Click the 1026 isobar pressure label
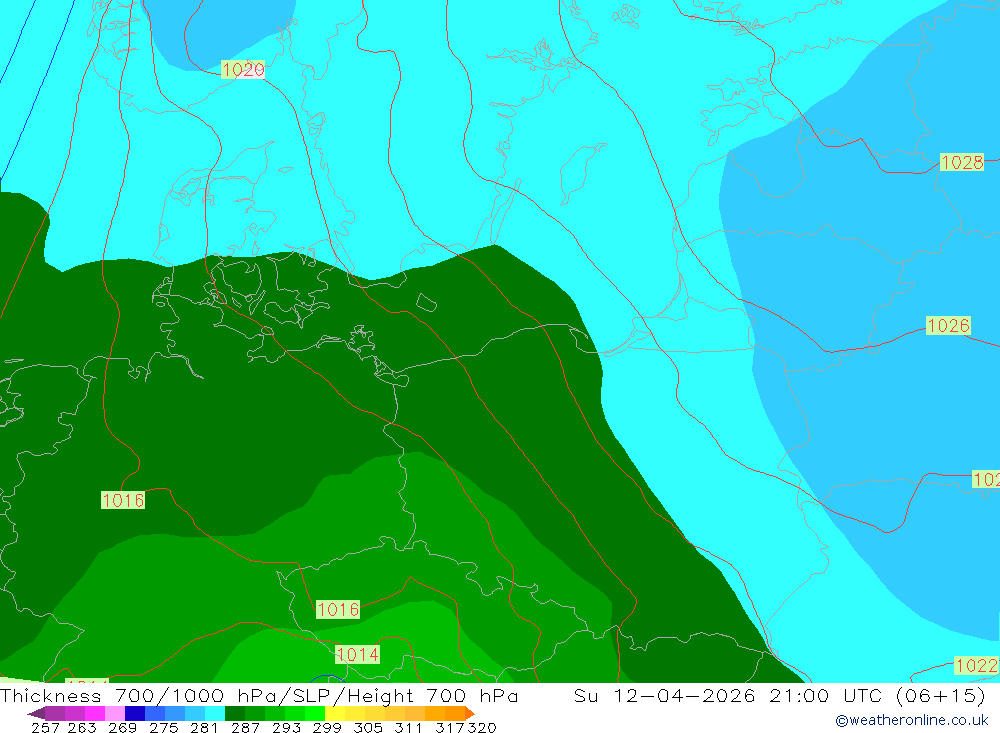This screenshot has height=733, width=1000. coord(948,325)
